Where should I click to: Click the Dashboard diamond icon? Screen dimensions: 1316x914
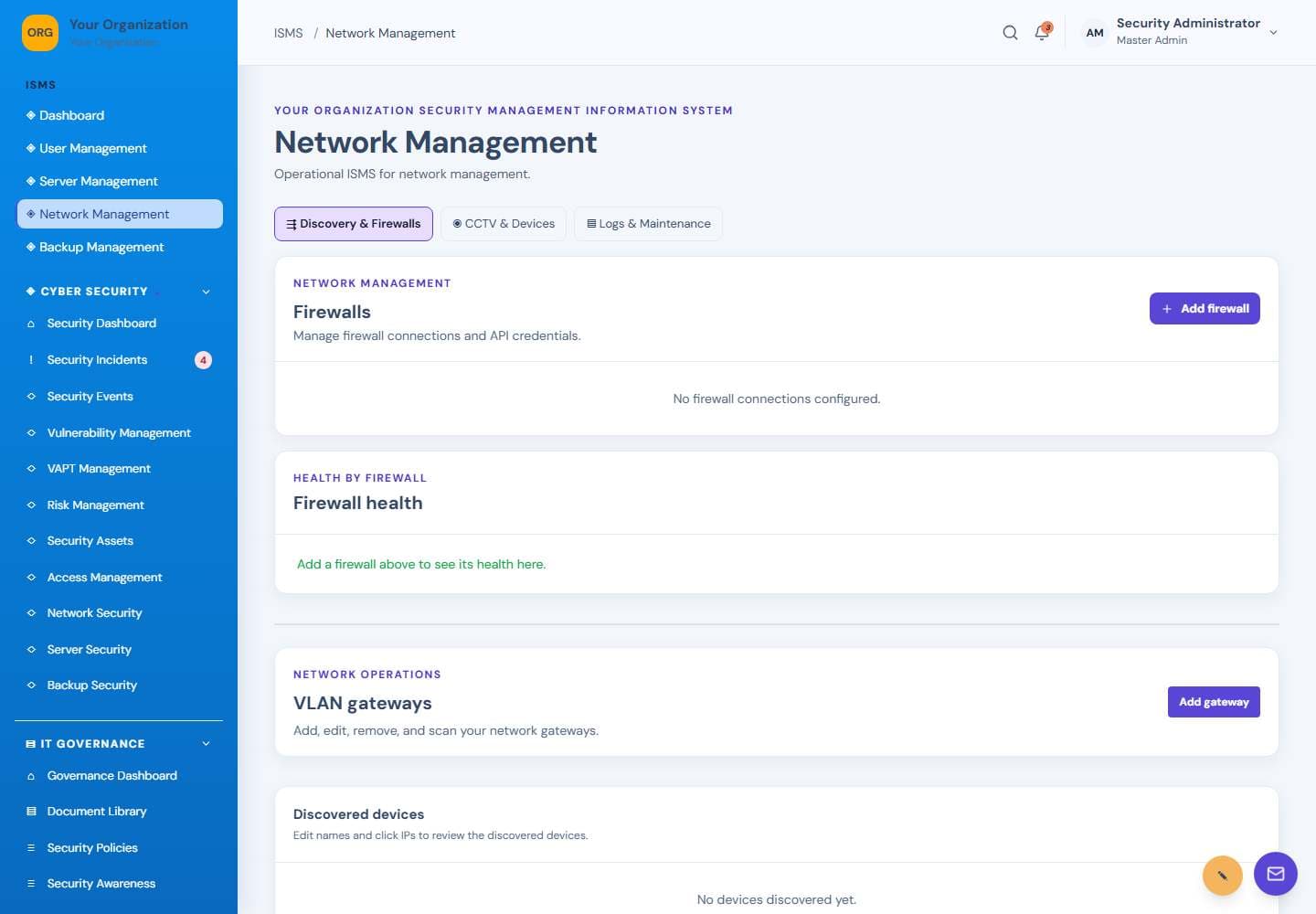[x=31, y=115]
